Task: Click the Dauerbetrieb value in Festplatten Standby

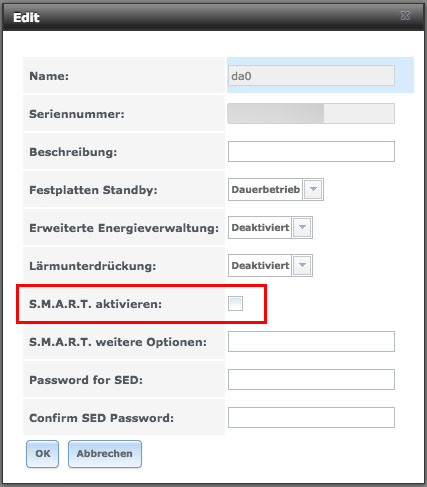Action: tap(265, 189)
